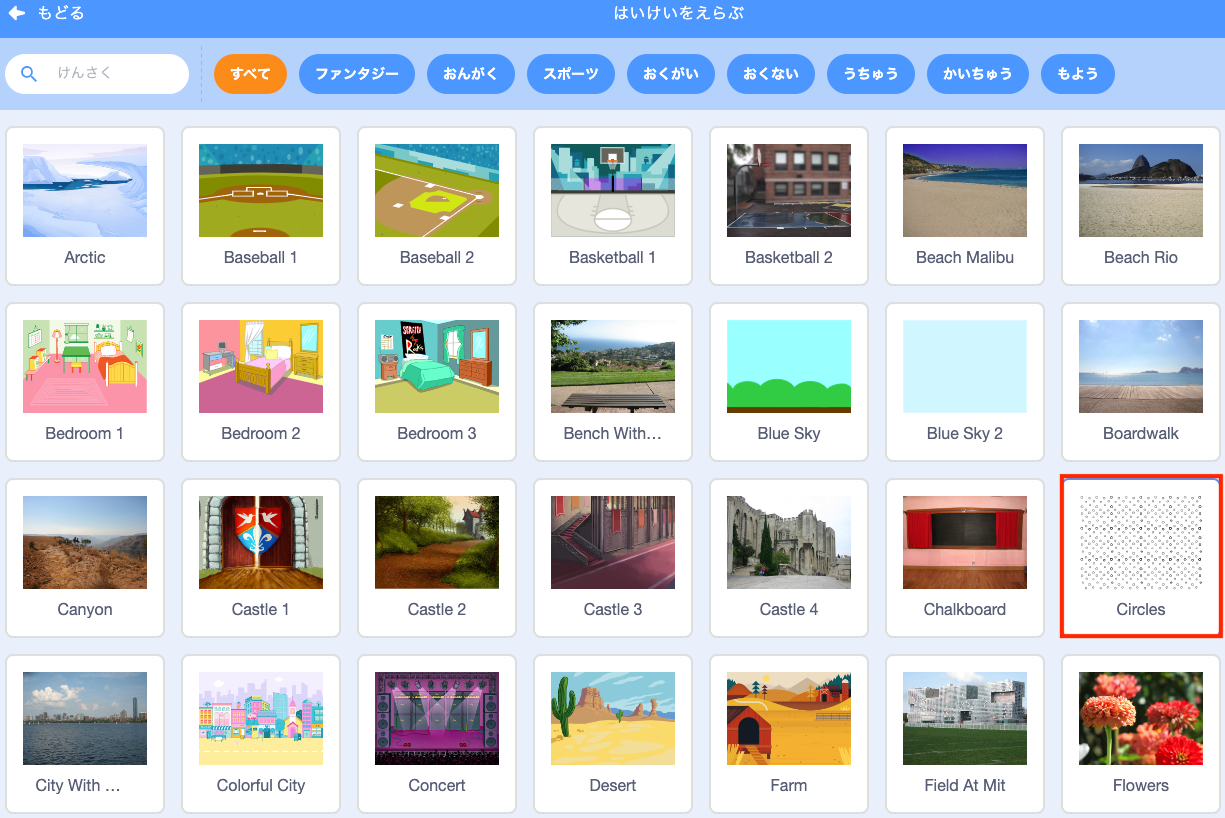
Task: Choose the Castle 2 backdrop
Action: tap(437, 558)
